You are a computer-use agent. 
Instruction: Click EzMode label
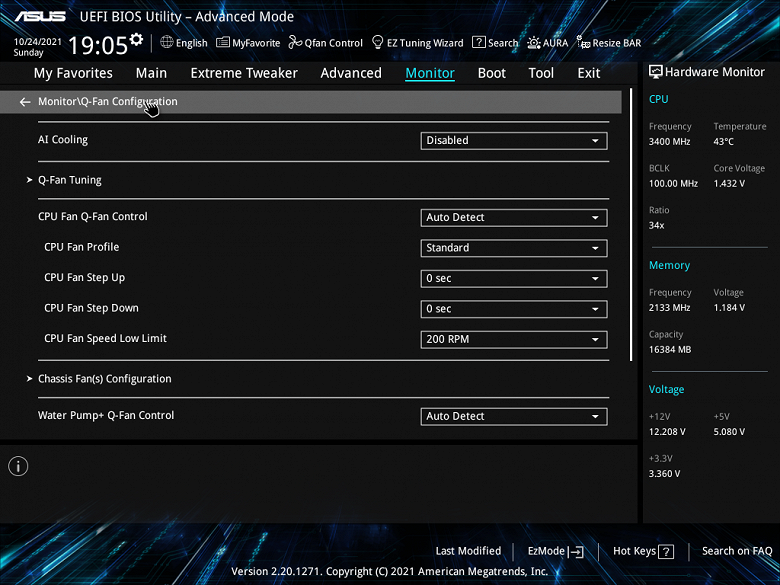tap(546, 551)
